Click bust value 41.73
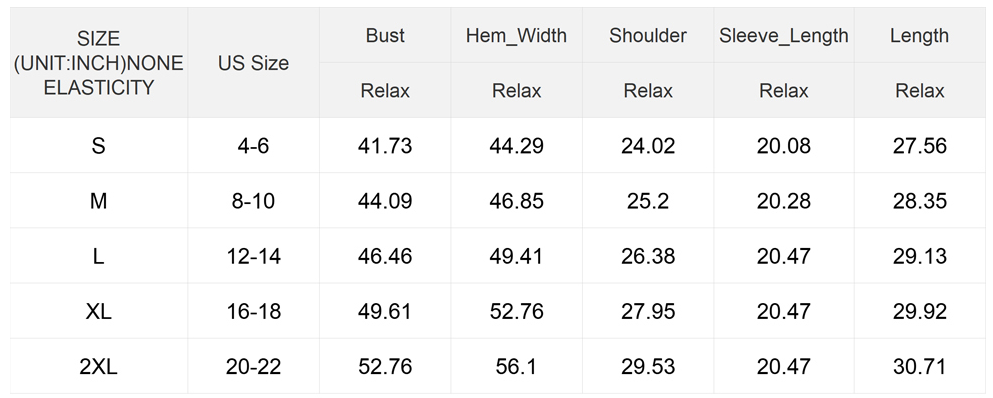This screenshot has width=993, height=398. pyautogui.click(x=385, y=146)
